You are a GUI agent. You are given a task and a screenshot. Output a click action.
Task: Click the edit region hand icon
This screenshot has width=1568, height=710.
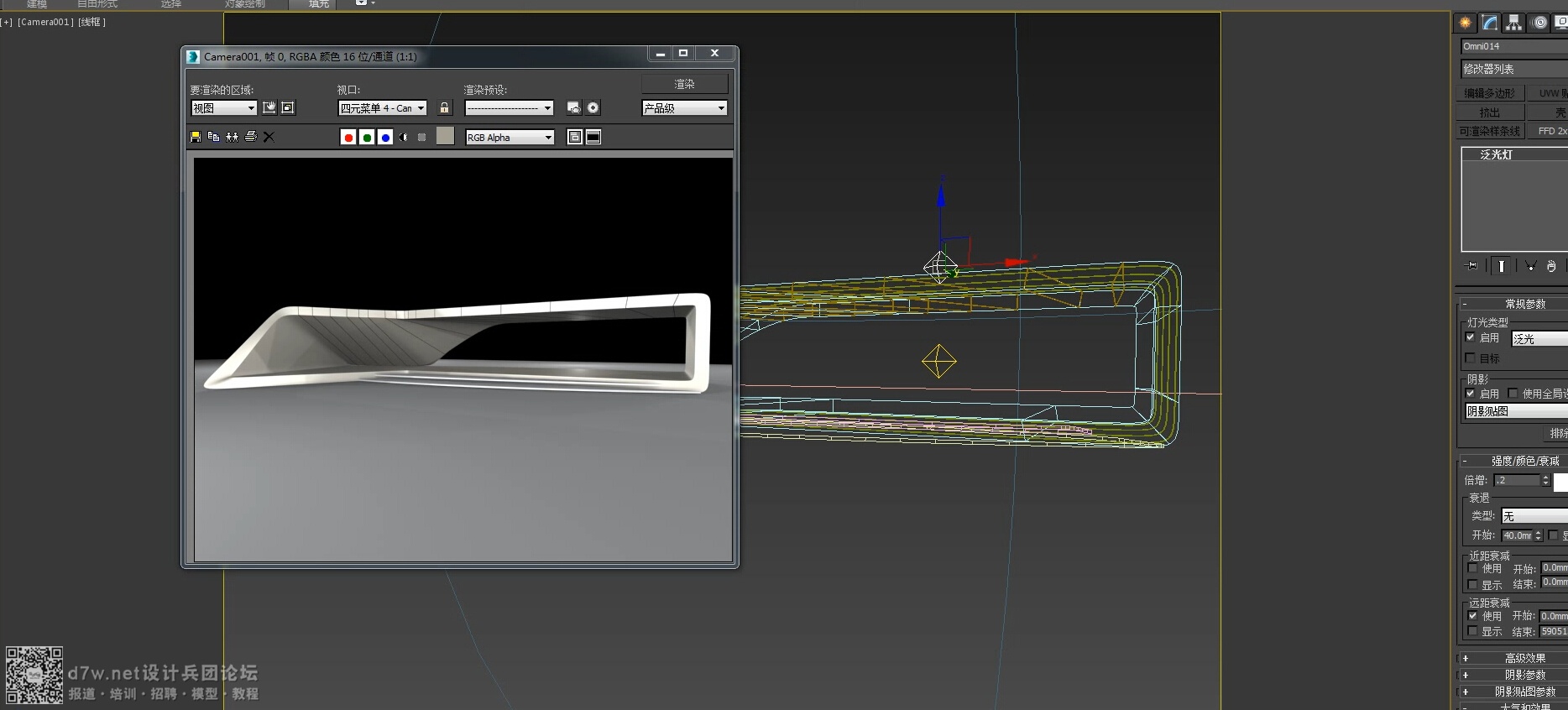pyautogui.click(x=269, y=107)
